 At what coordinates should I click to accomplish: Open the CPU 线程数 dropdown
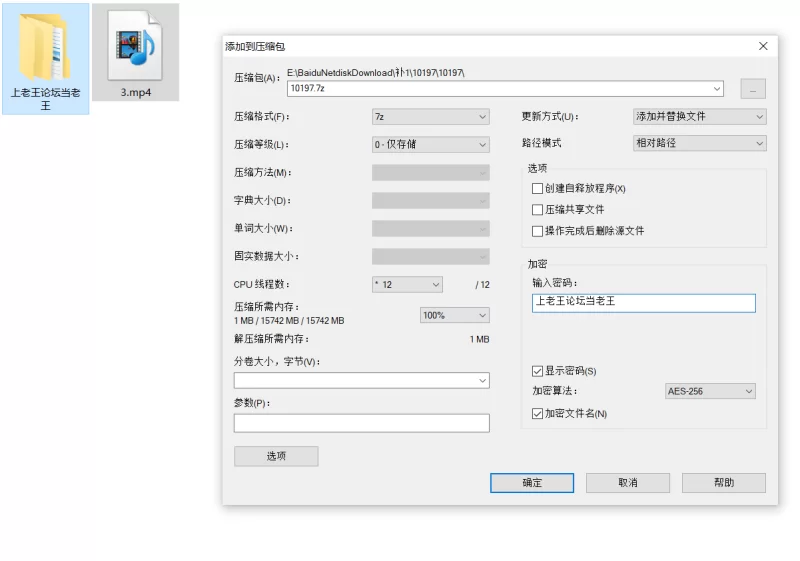[406, 285]
